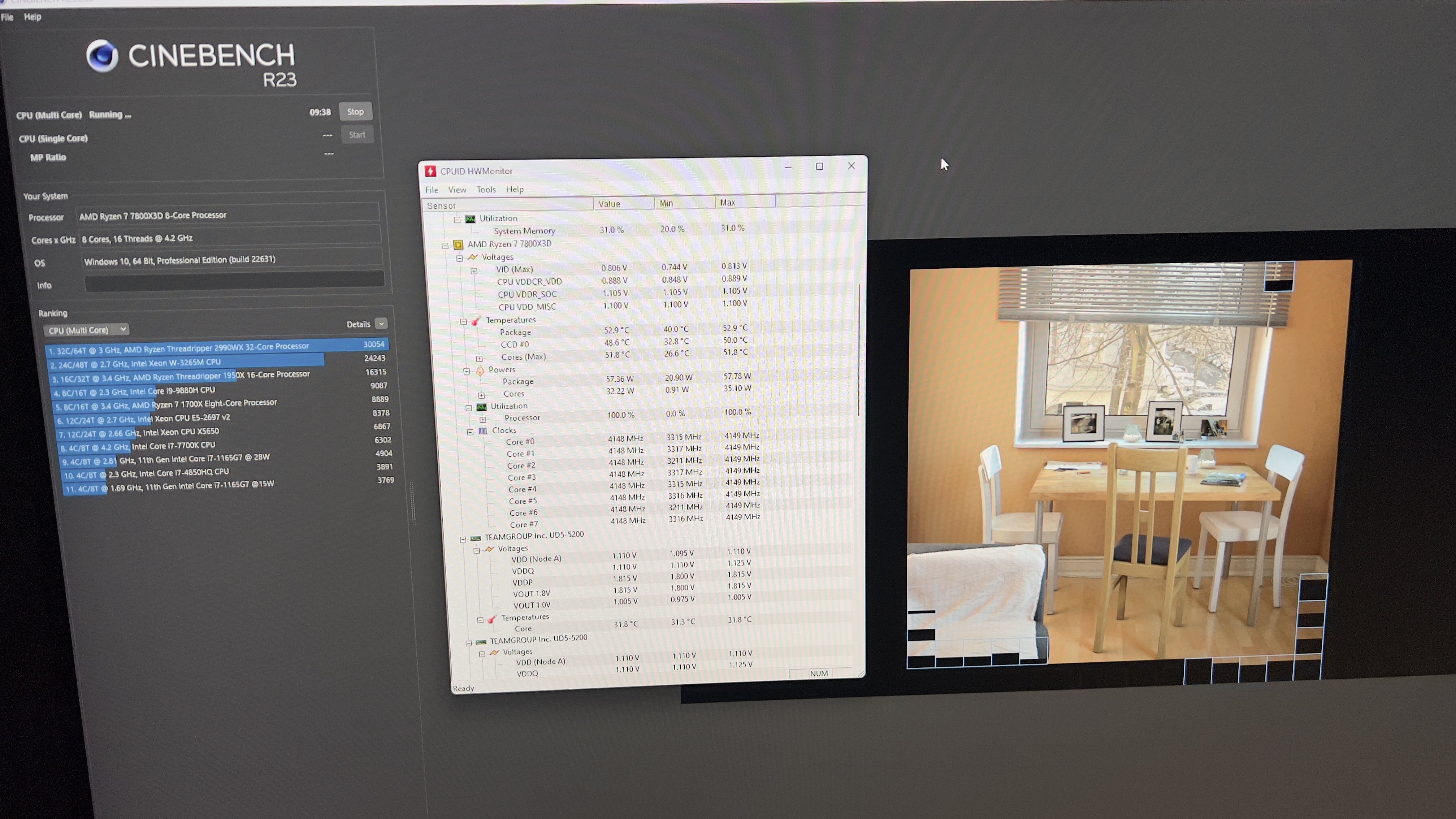1456x819 pixels.
Task: Click the TEAMGROUP Temperatures thermometer icon
Action: pyautogui.click(x=492, y=619)
